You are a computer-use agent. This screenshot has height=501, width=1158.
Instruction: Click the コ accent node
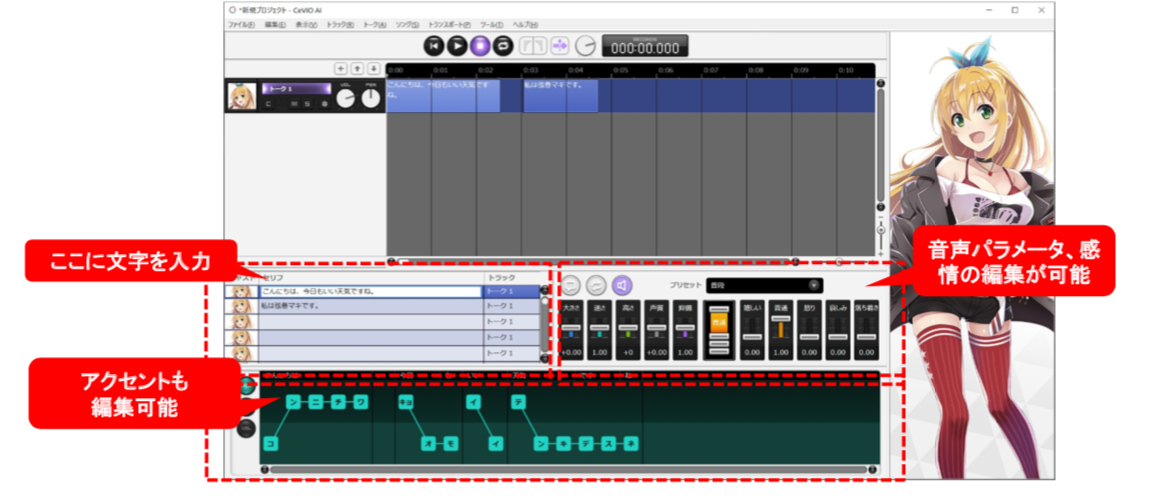tap(270, 443)
